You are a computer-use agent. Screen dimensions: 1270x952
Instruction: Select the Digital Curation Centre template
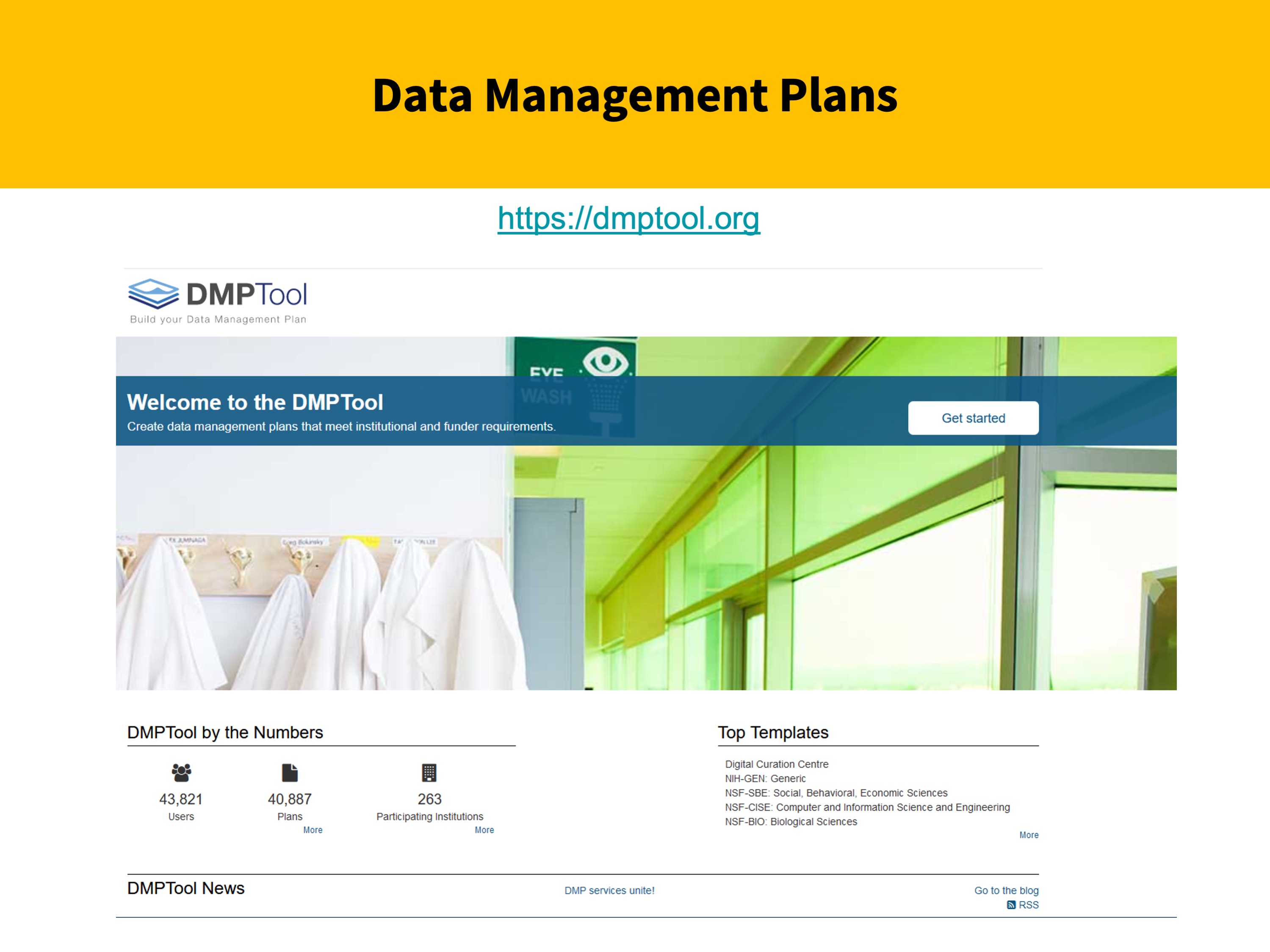(x=776, y=764)
